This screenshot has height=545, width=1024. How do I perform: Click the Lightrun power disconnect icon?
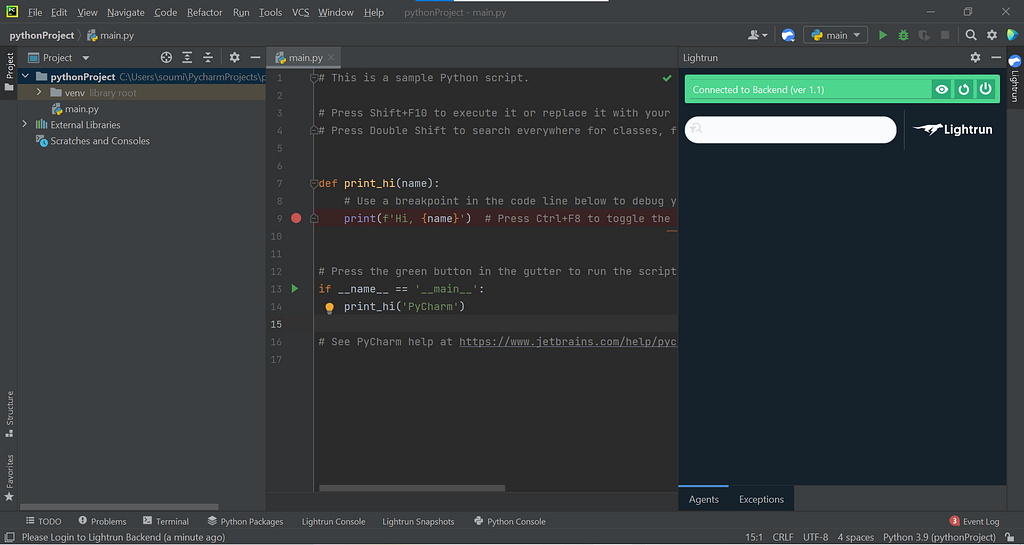pos(985,89)
